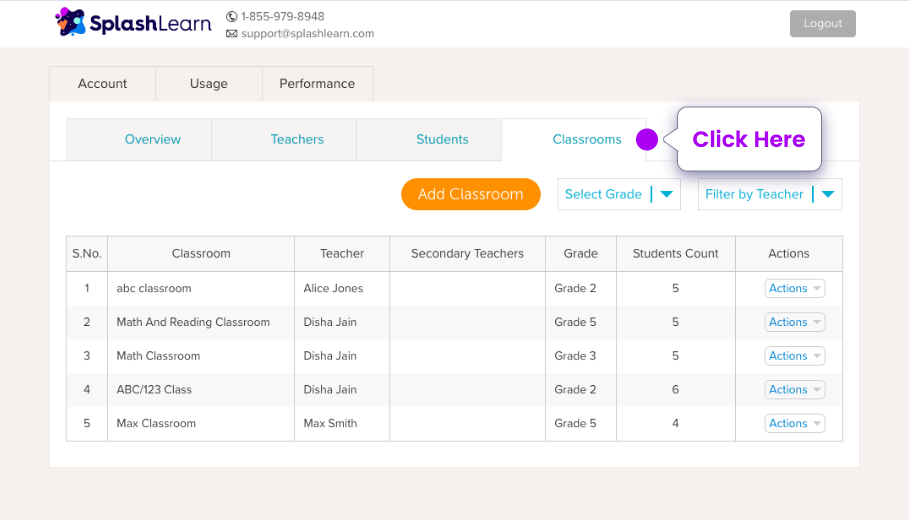Go to the Performance tab
The height and width of the screenshot is (520, 909).
pos(317,83)
